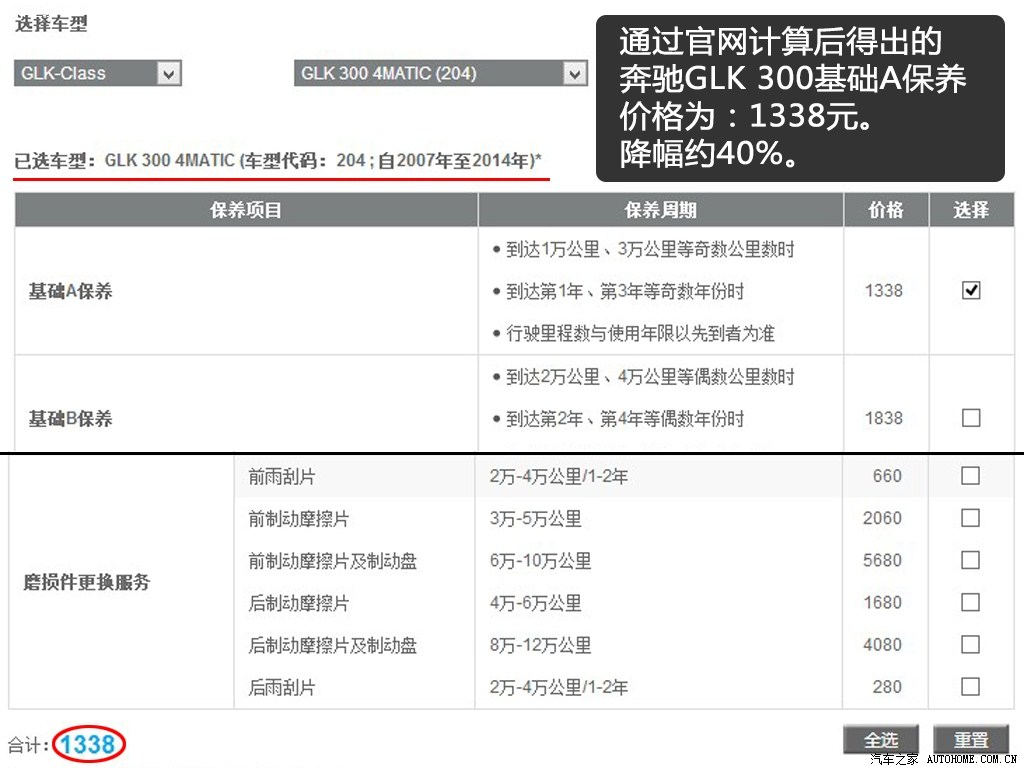
Task: Click the 4万-6万公里 interval text
Action: tap(536, 603)
